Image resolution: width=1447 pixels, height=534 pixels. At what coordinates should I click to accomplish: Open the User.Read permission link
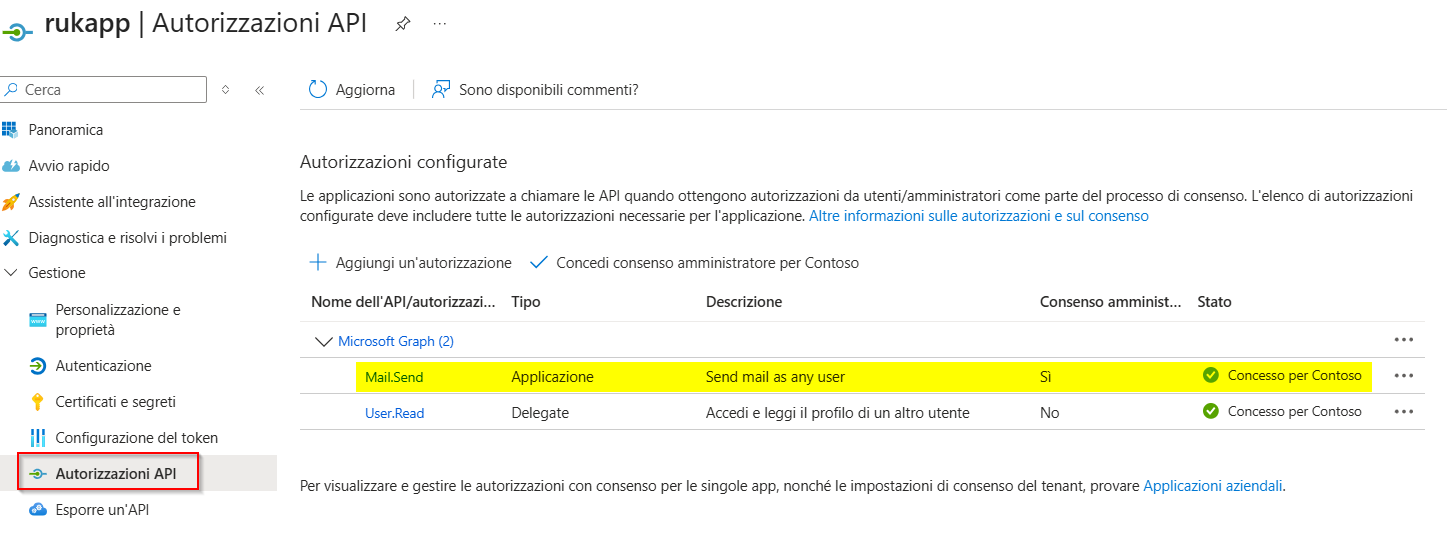click(x=394, y=413)
